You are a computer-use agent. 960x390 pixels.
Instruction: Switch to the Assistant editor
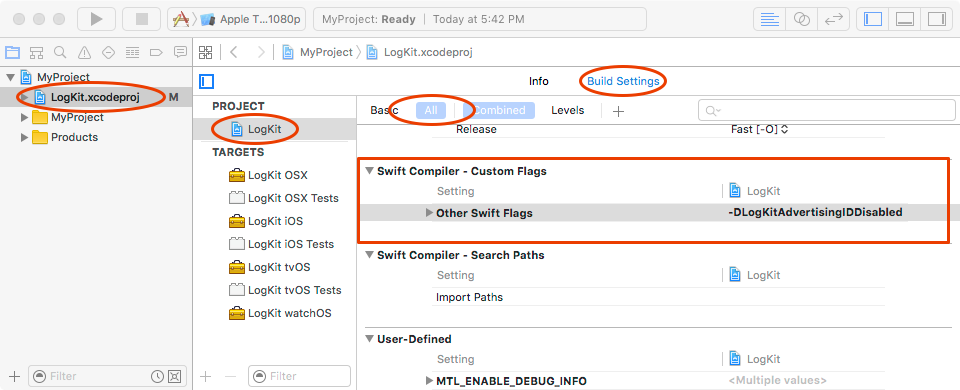801,19
